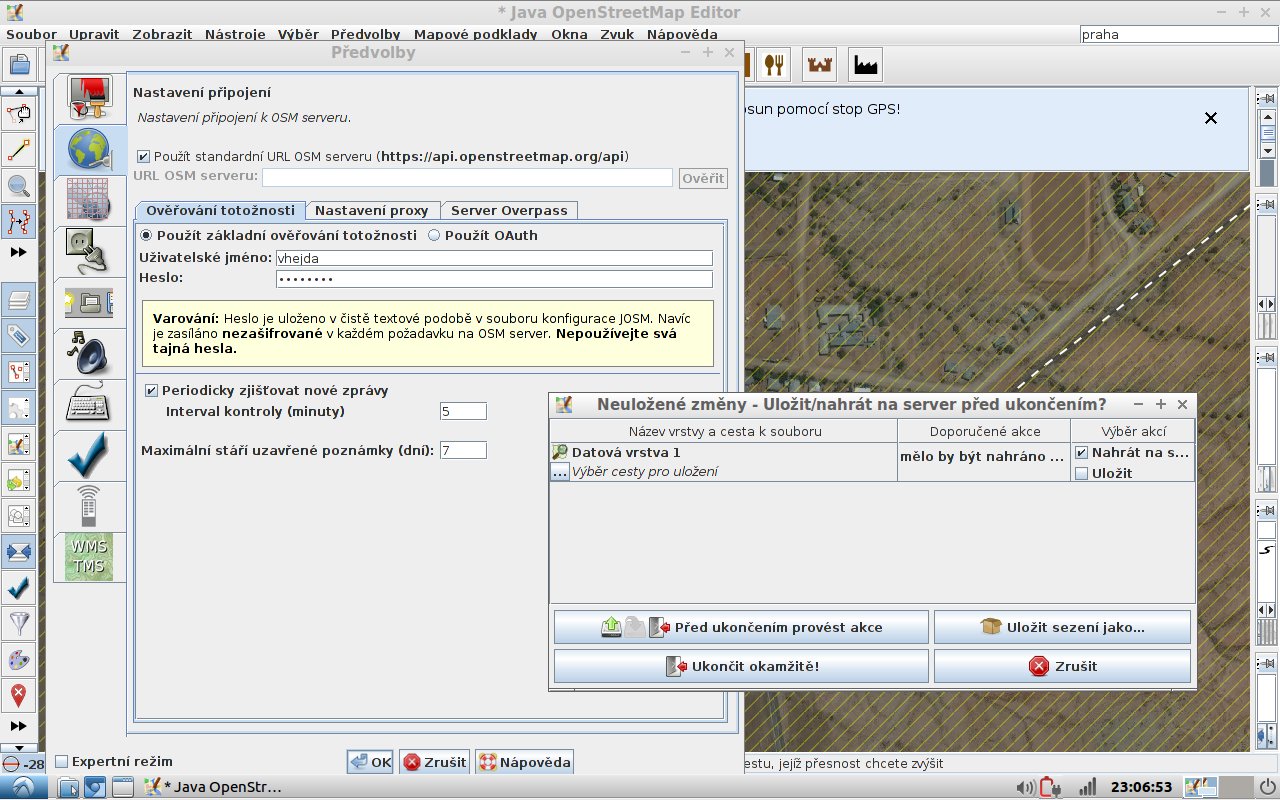Switch to the Ověřování totožnosti tab

[219, 210]
